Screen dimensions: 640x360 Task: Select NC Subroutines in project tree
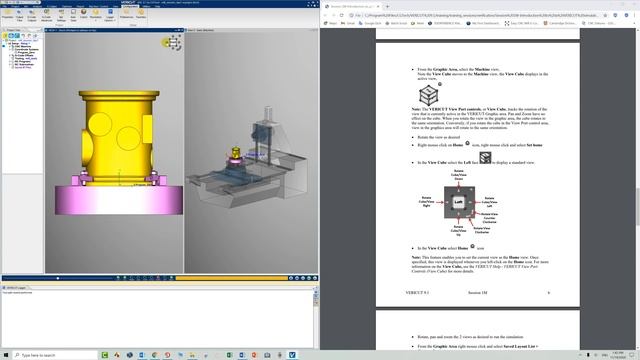(24, 64)
